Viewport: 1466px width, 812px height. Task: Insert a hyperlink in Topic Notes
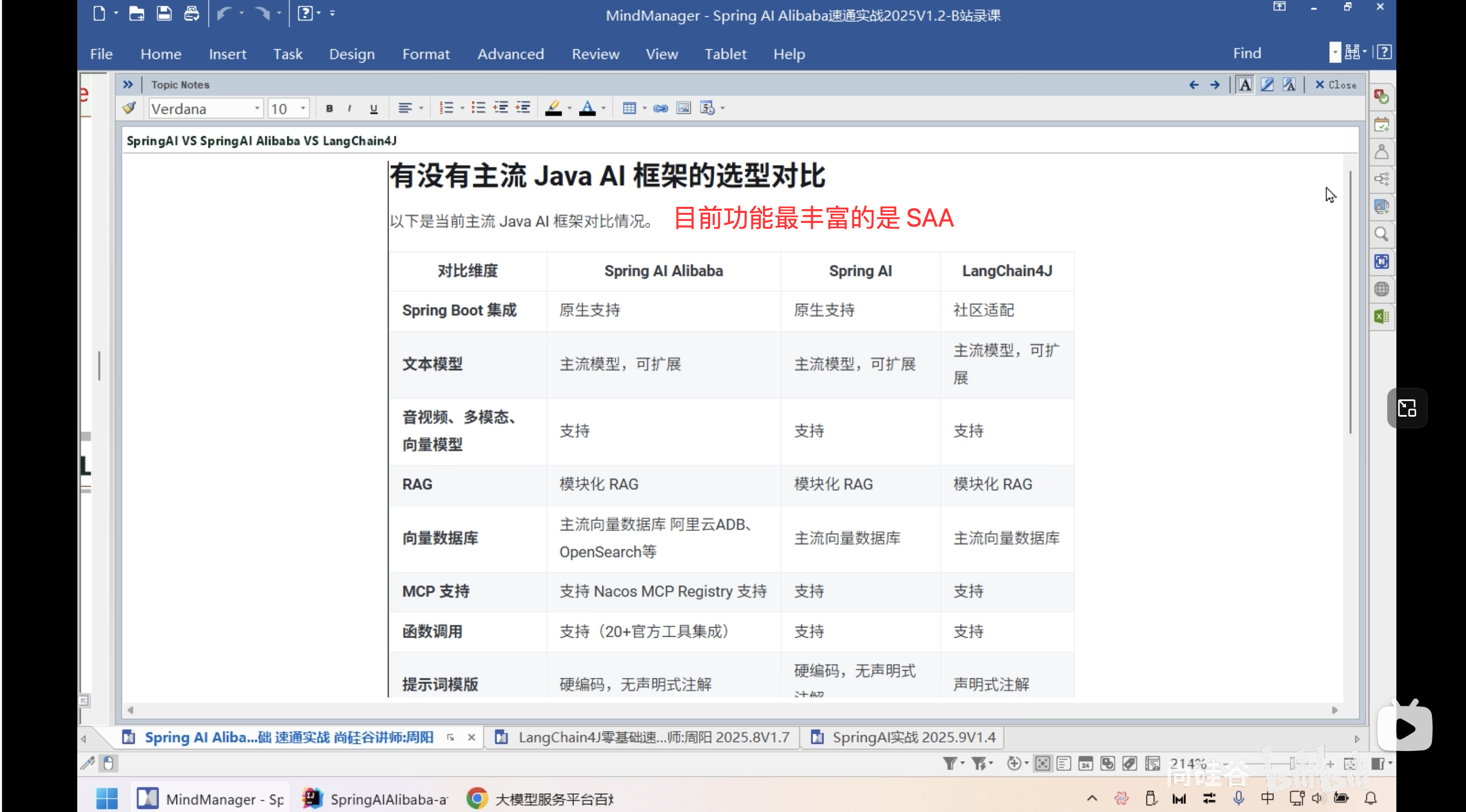coord(660,108)
